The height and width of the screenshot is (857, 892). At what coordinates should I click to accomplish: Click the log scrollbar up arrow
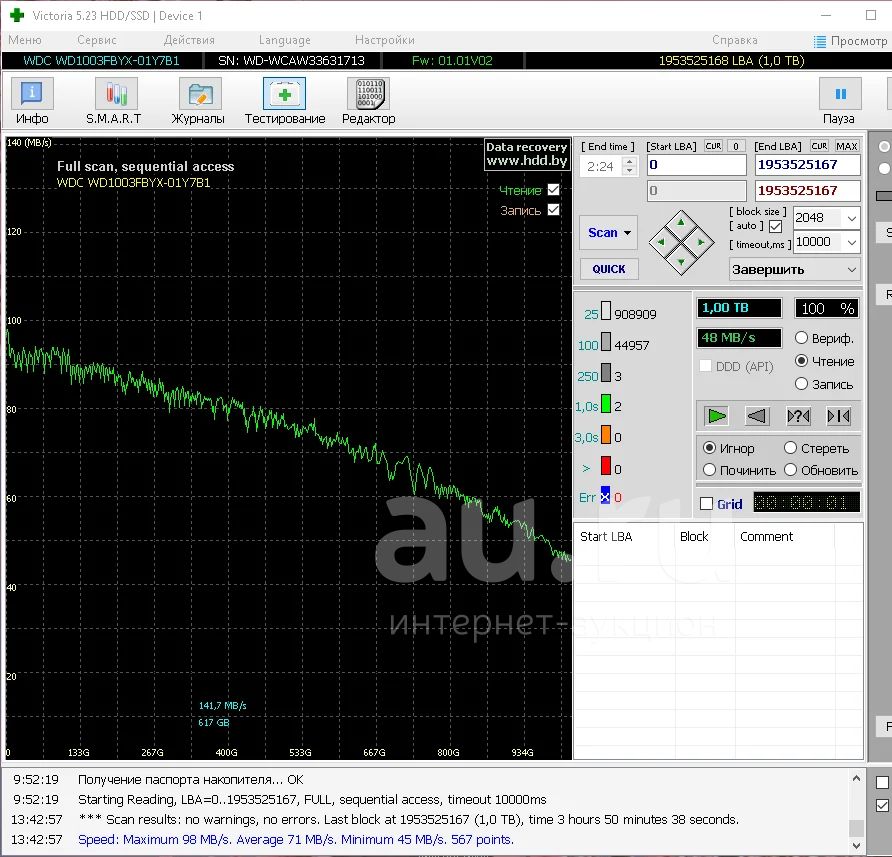click(x=856, y=778)
